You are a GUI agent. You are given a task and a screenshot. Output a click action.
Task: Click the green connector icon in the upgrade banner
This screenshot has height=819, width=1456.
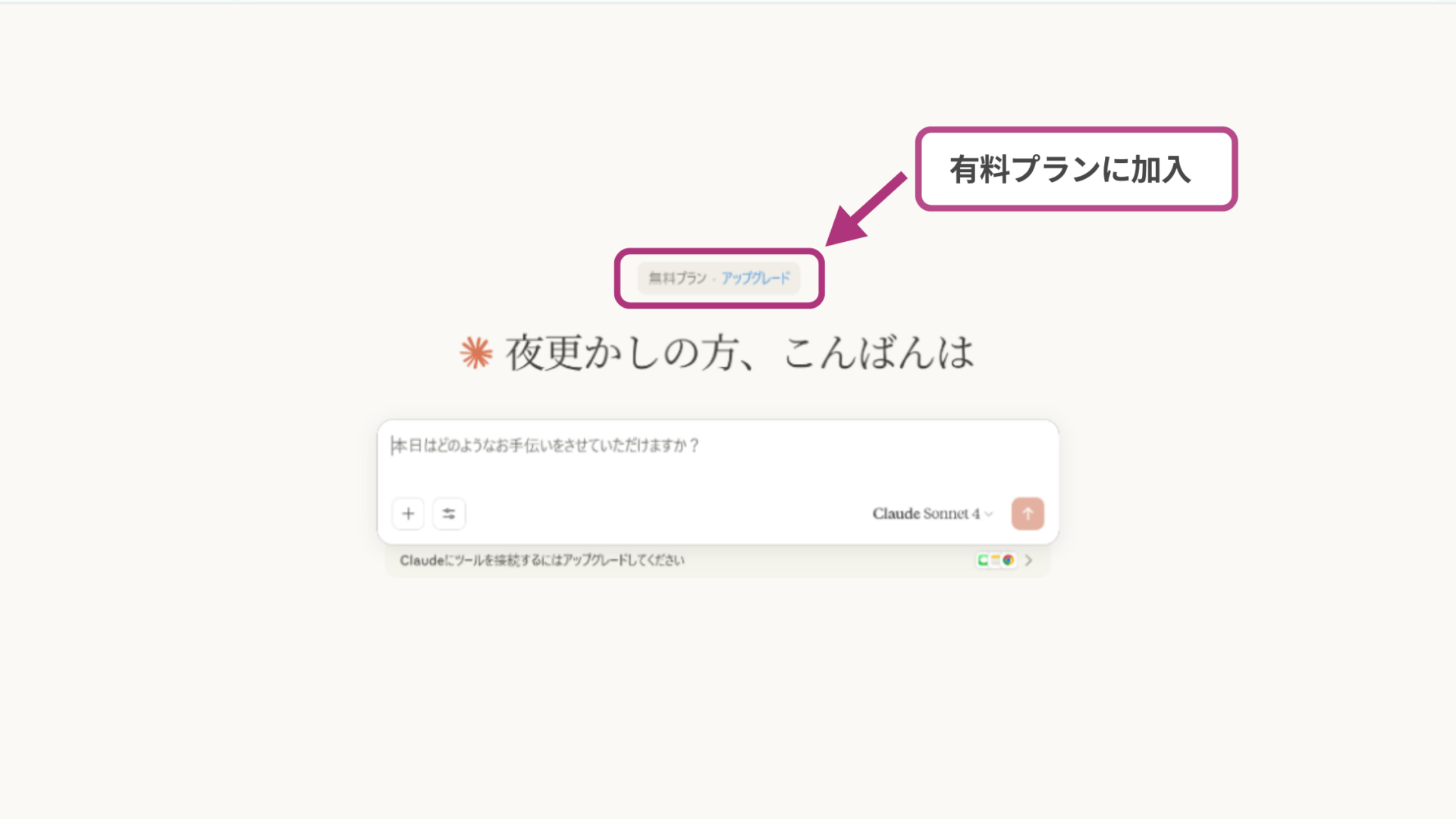[x=983, y=560]
